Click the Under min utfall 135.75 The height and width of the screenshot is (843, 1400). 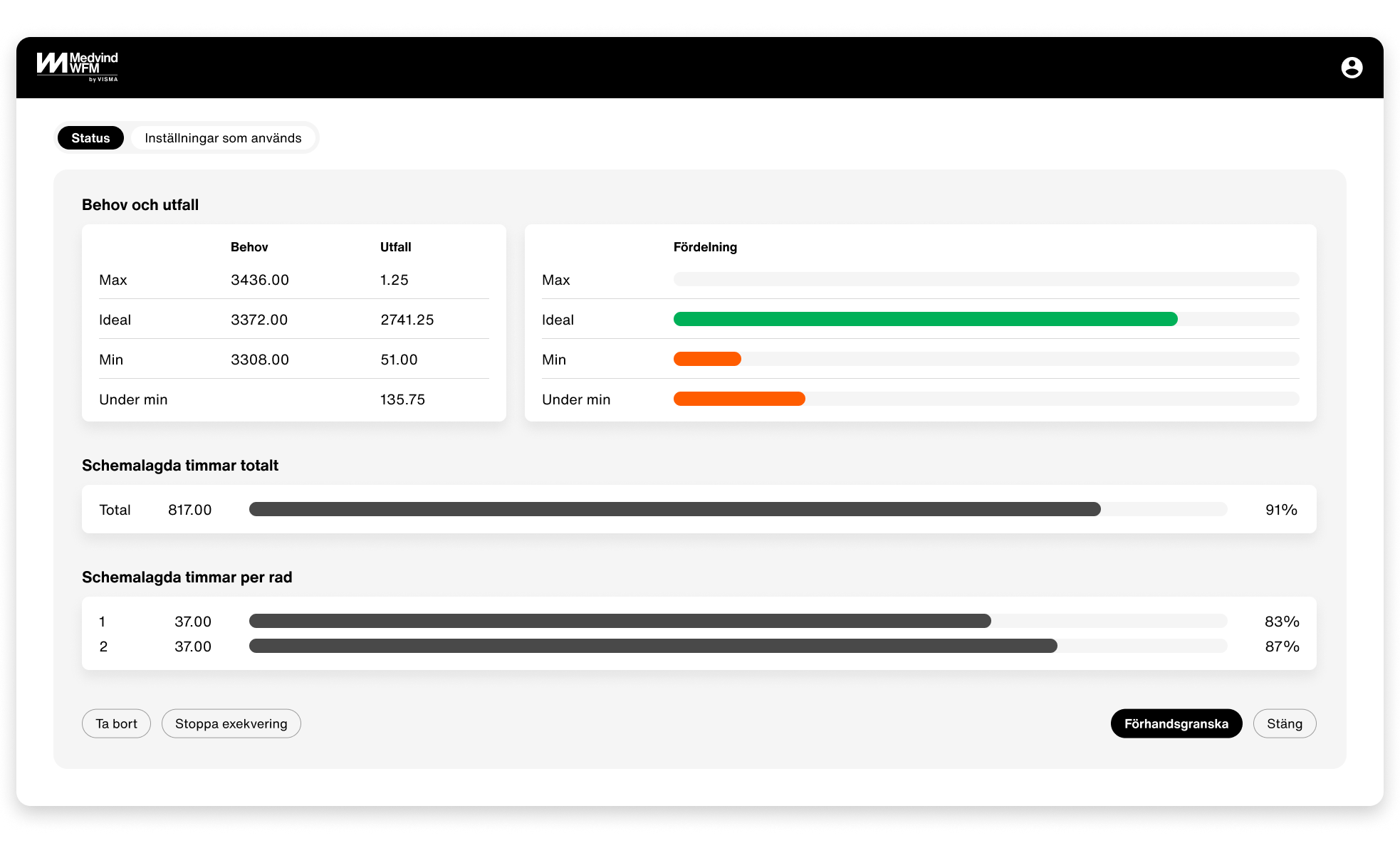click(x=402, y=399)
